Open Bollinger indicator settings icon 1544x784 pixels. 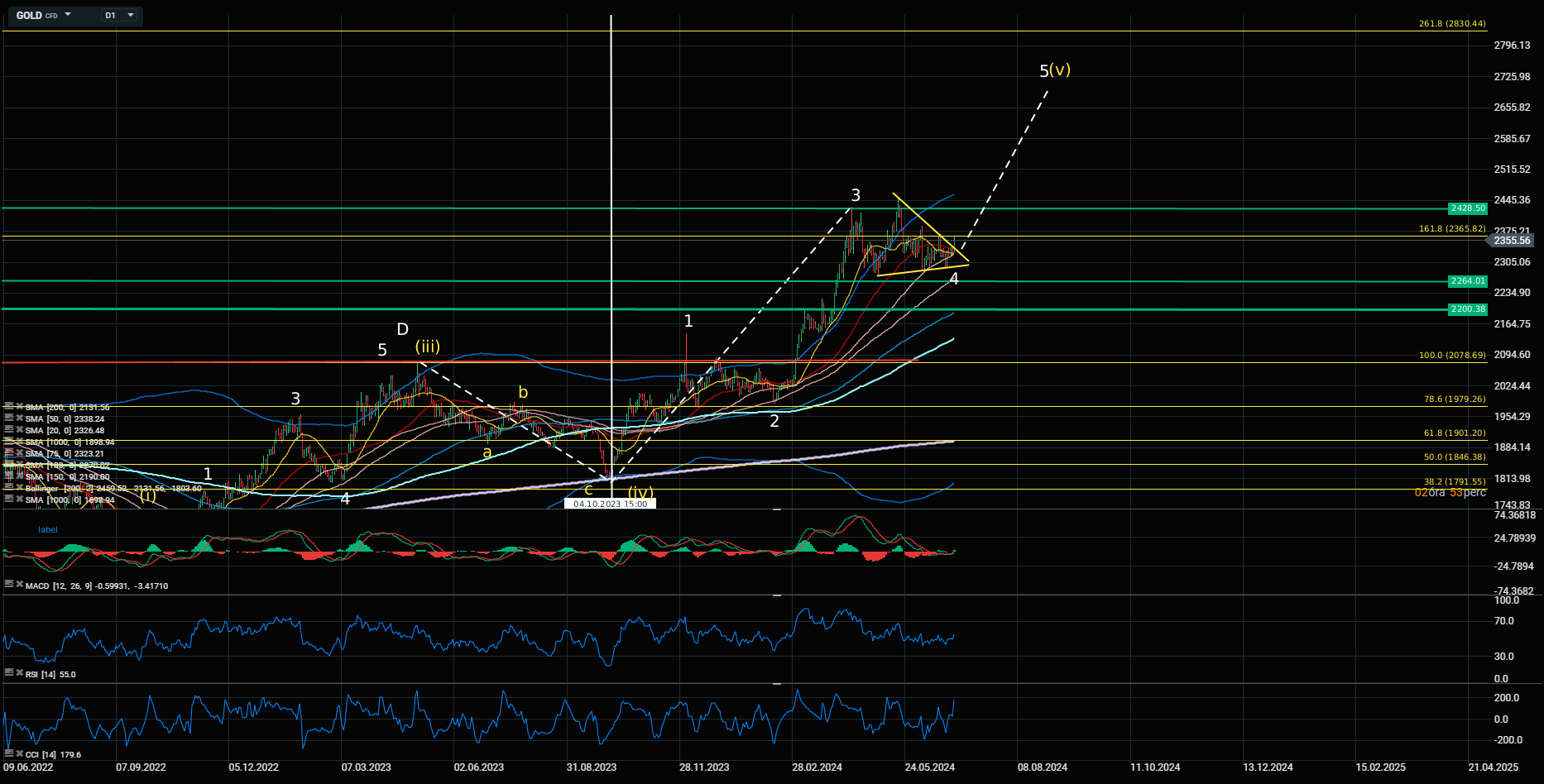8,488
